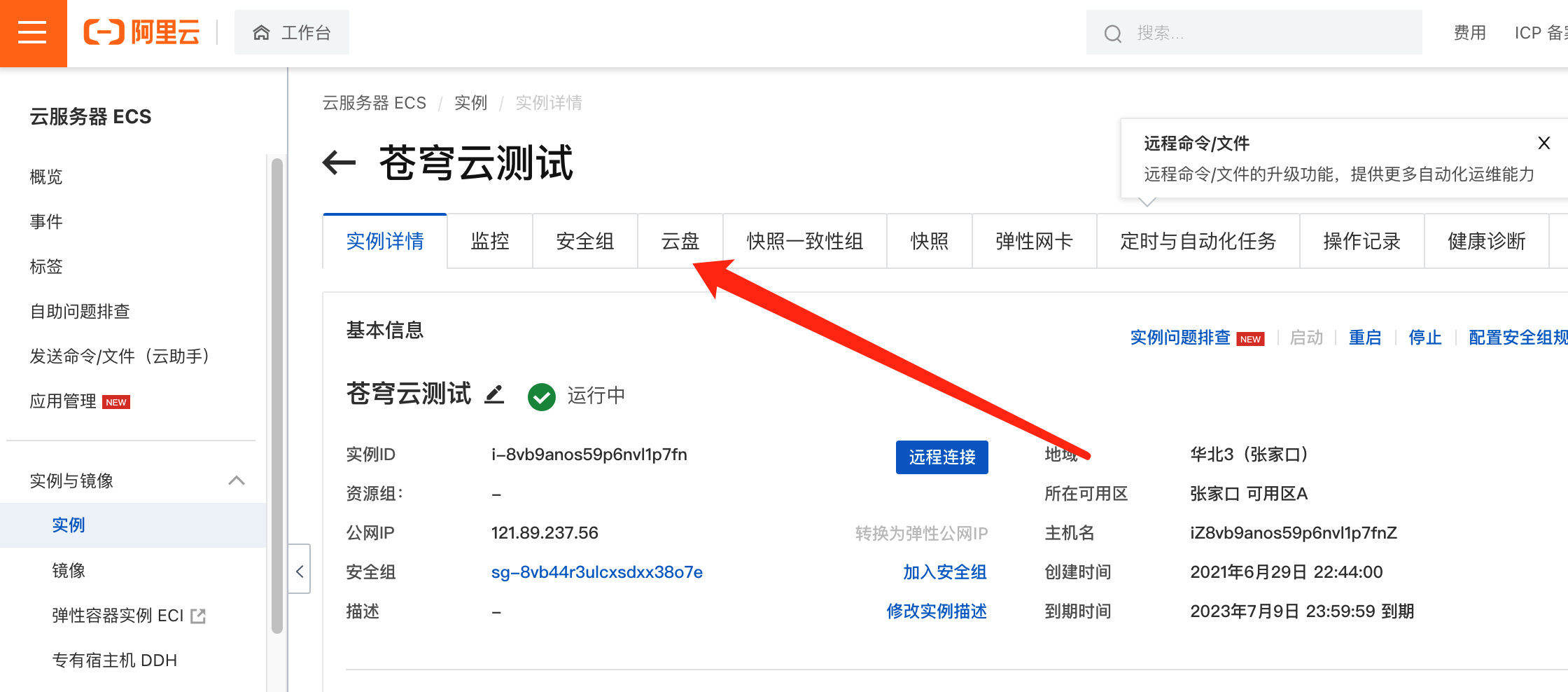1568x692 pixels.
Task: Click the ECI external link icon
Action: 198,616
